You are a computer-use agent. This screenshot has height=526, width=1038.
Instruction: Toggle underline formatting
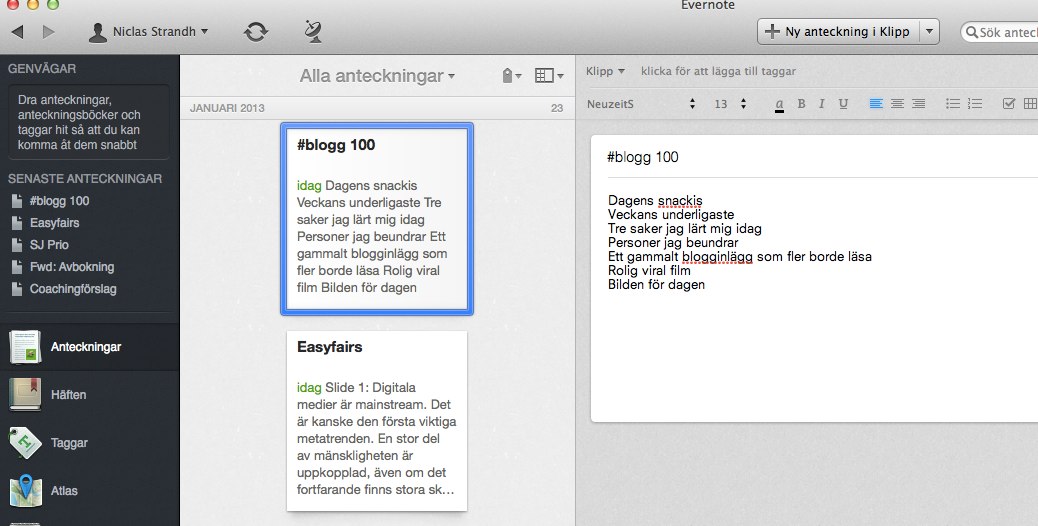[x=843, y=104]
